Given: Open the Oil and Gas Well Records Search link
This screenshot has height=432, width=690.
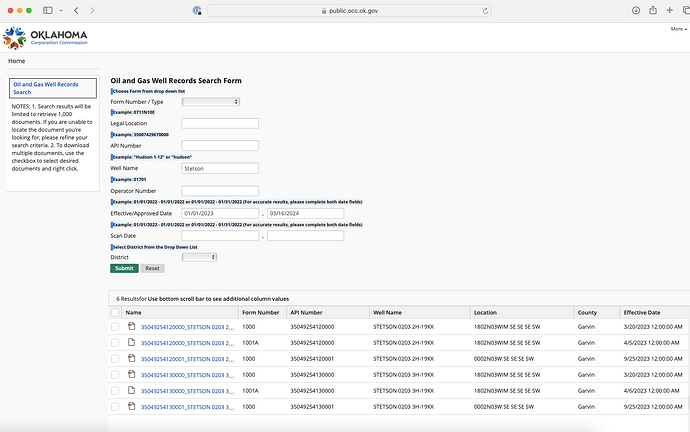Looking at the screenshot, I should pos(46,88).
